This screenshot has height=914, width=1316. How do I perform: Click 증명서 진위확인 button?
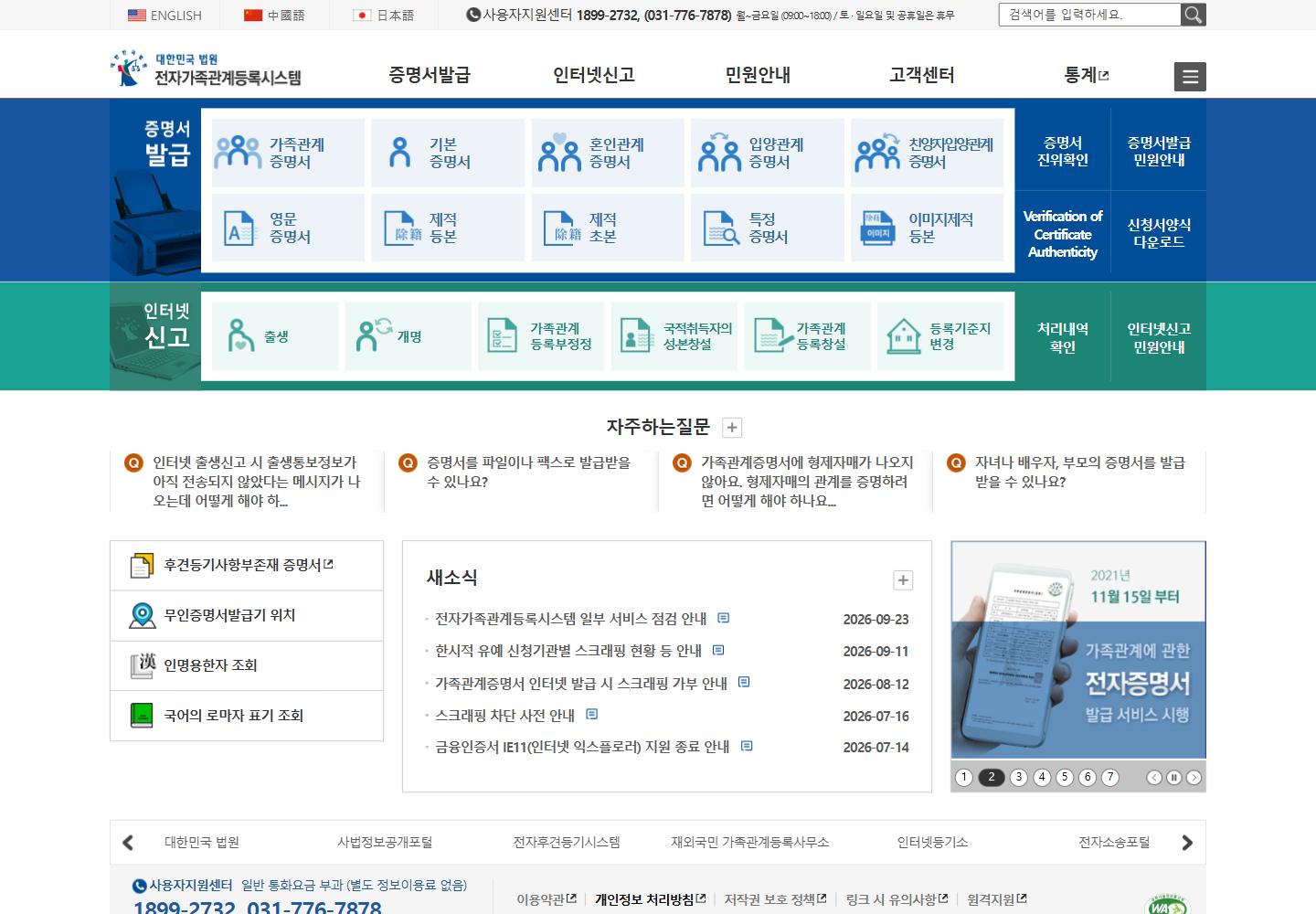(1063, 151)
